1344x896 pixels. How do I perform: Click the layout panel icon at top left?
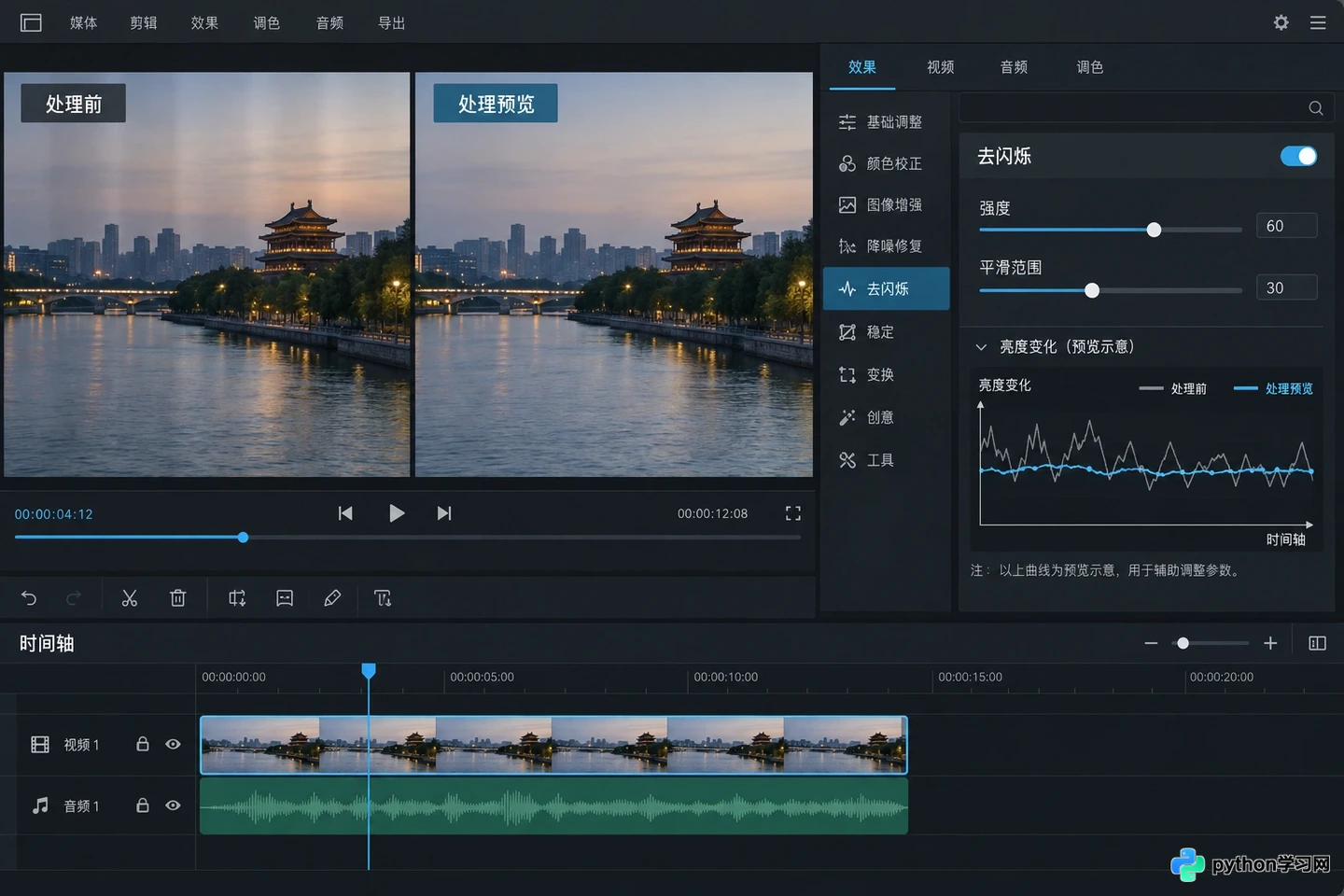pyautogui.click(x=31, y=22)
